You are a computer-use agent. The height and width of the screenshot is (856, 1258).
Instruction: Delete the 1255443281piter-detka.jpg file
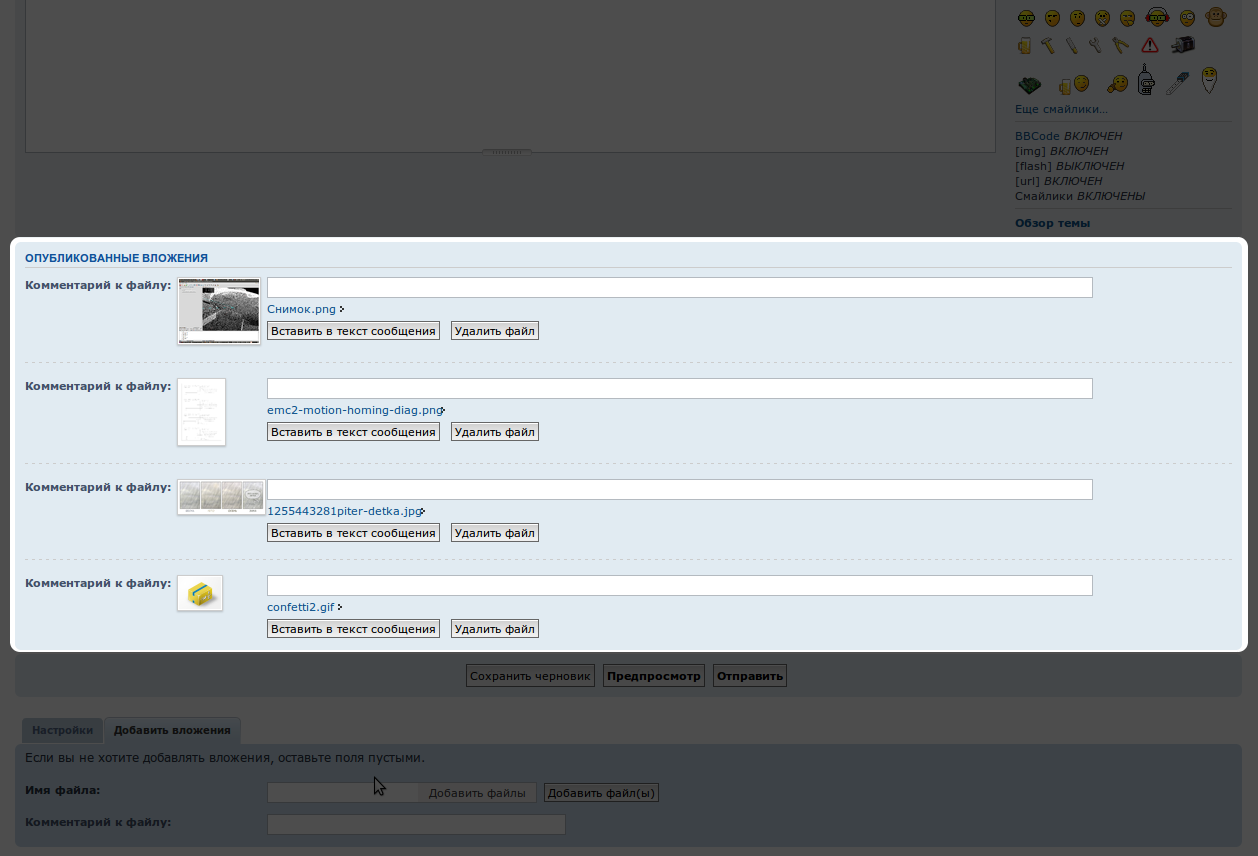click(495, 533)
